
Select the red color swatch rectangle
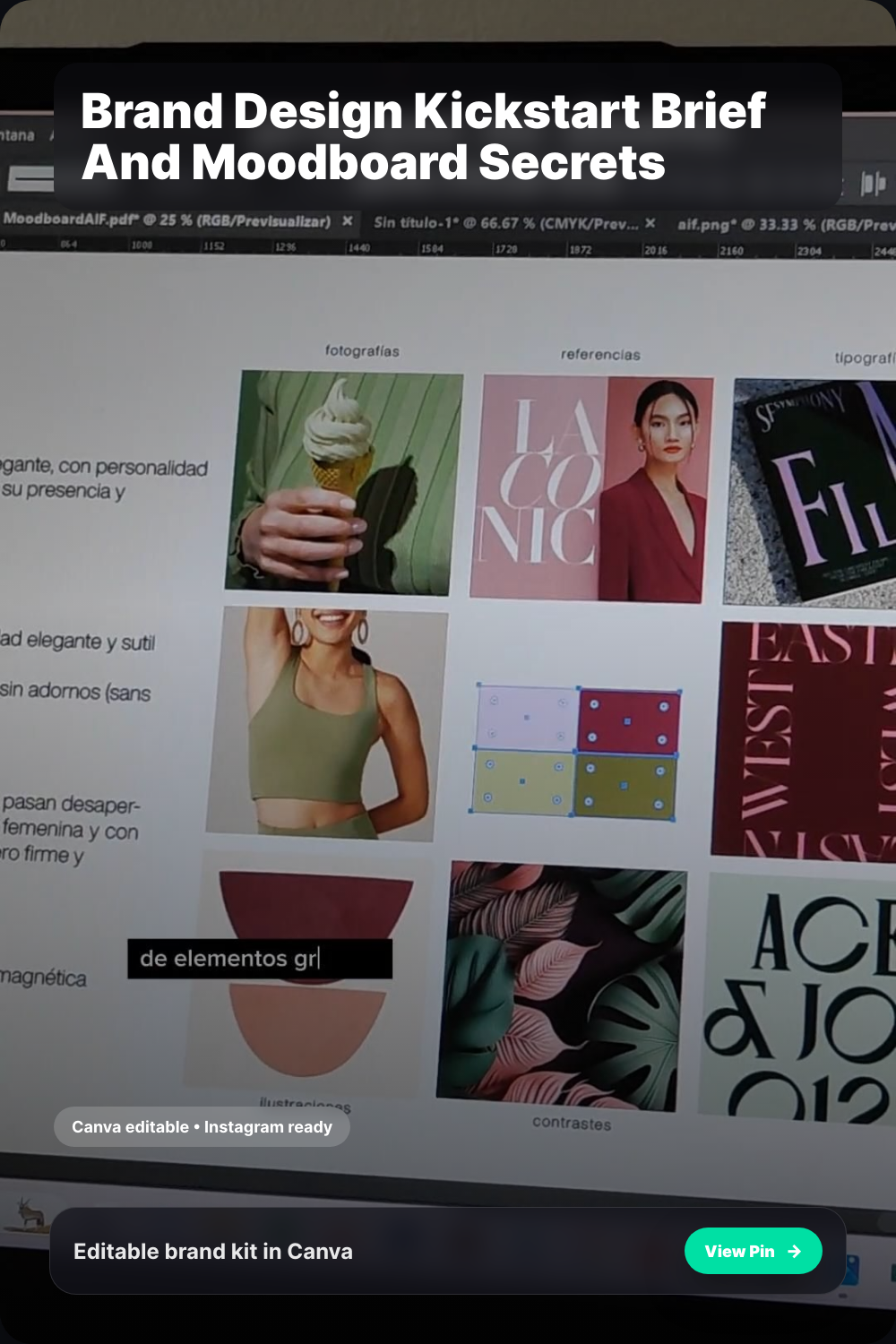pos(628,721)
